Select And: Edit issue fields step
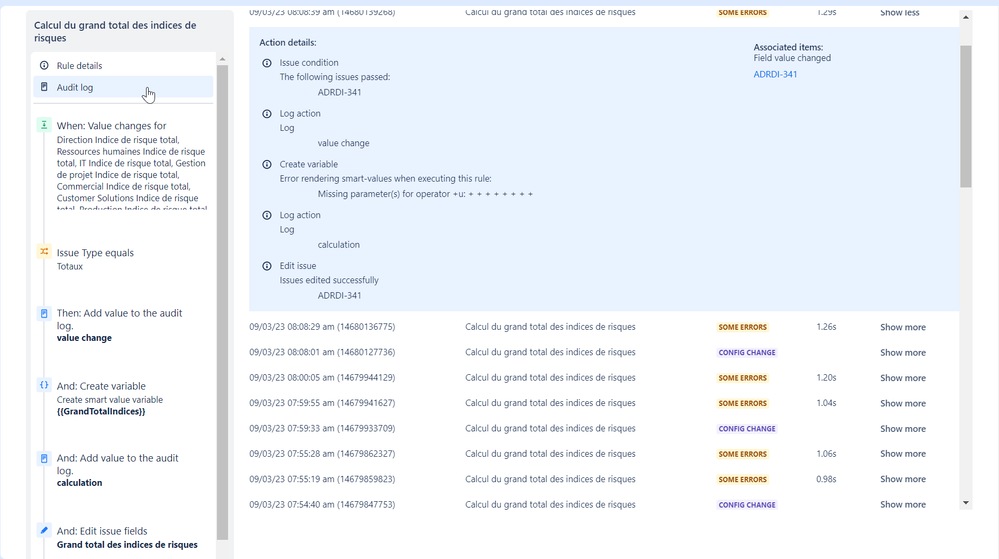This screenshot has width=999, height=559. click(125, 537)
